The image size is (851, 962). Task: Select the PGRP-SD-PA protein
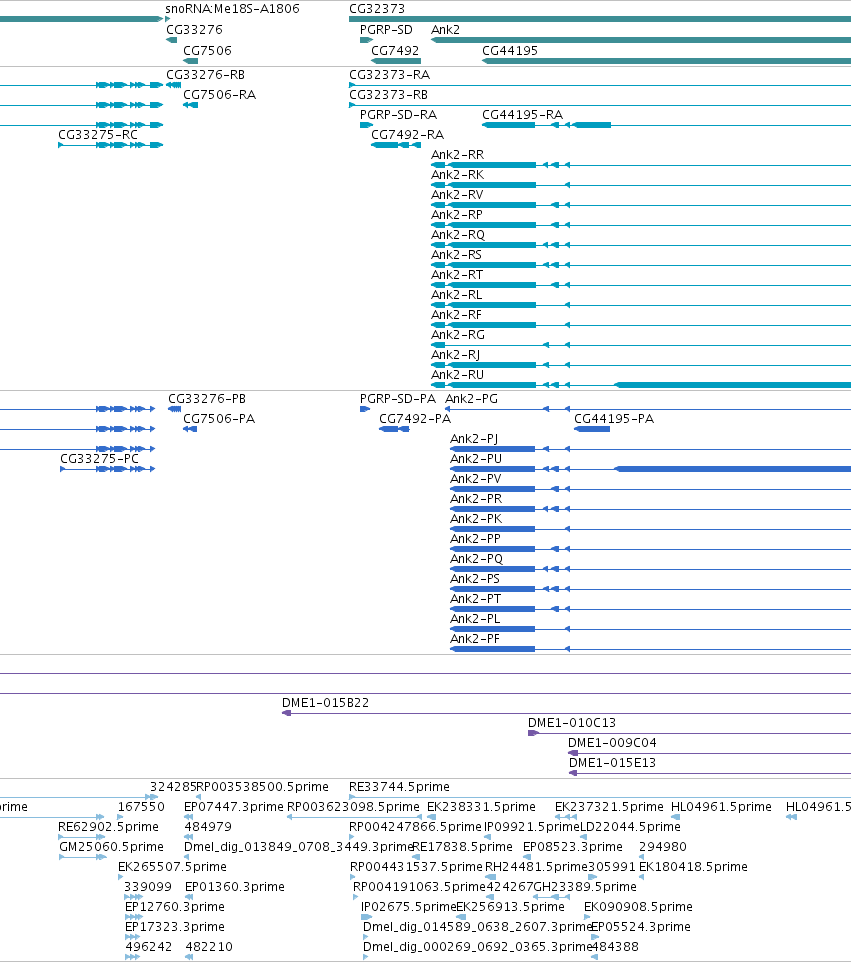point(365,409)
